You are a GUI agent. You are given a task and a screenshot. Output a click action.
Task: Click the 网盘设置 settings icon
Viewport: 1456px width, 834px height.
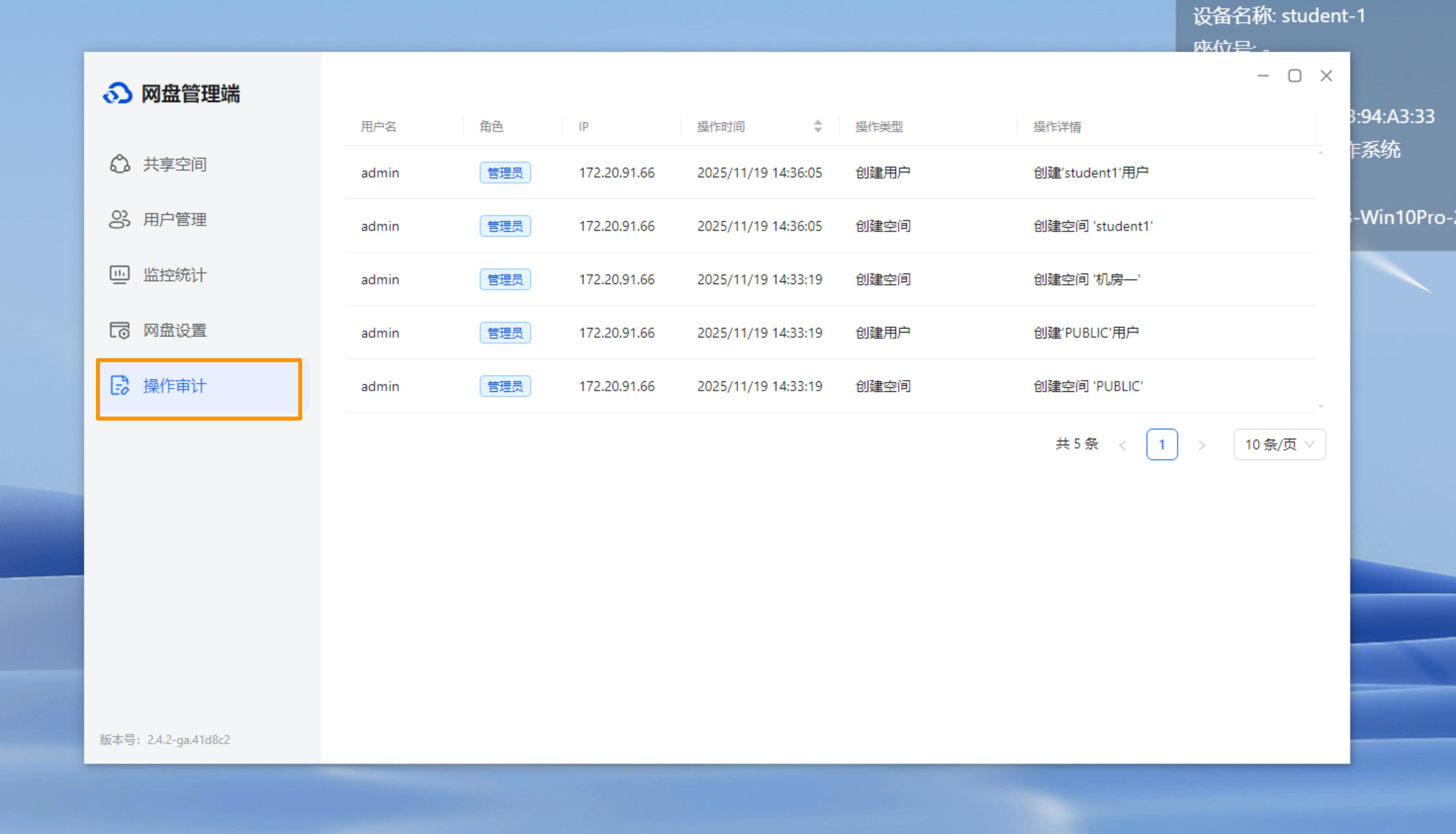pyautogui.click(x=120, y=331)
